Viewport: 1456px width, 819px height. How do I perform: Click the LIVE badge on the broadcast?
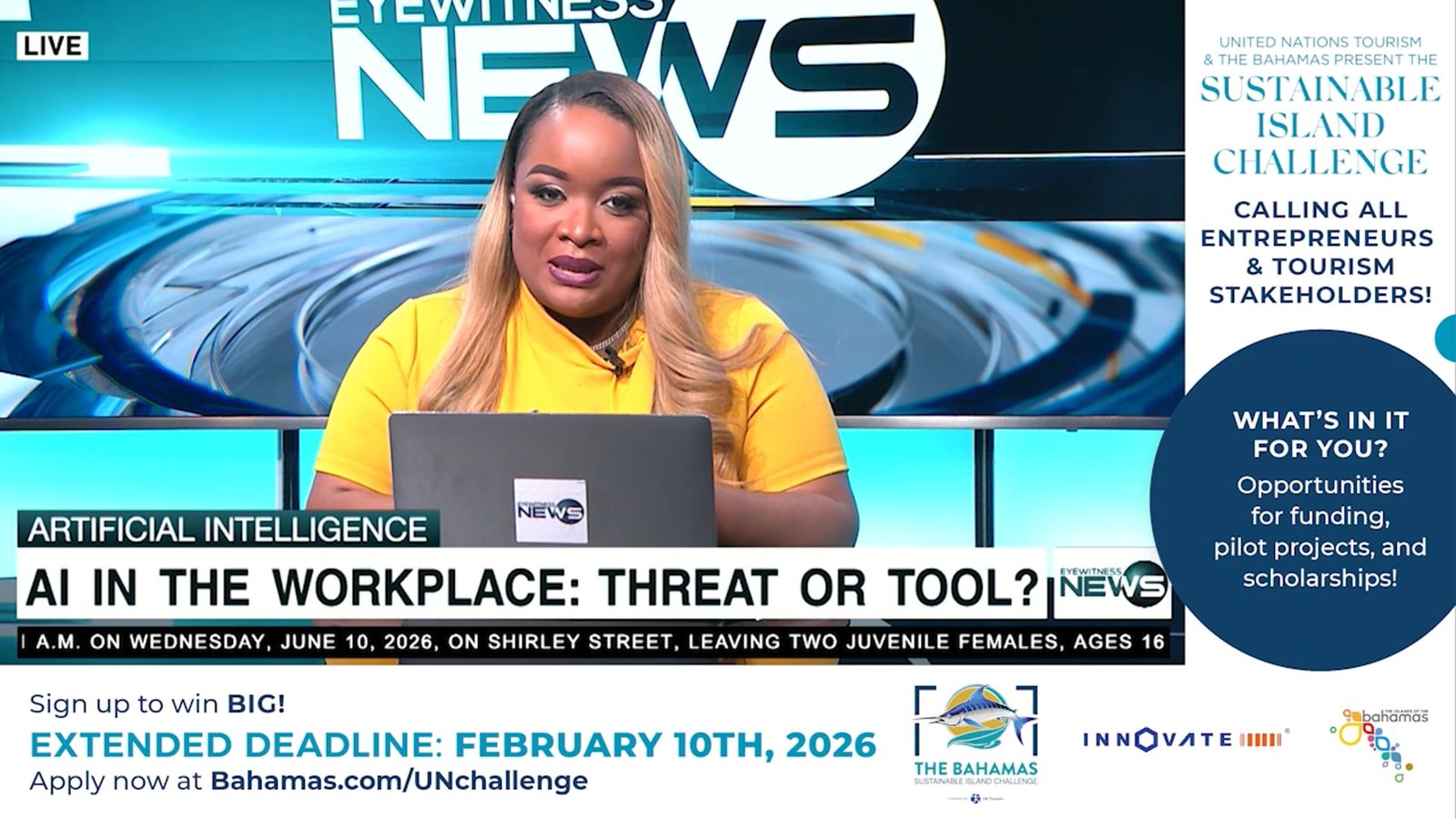[x=52, y=45]
